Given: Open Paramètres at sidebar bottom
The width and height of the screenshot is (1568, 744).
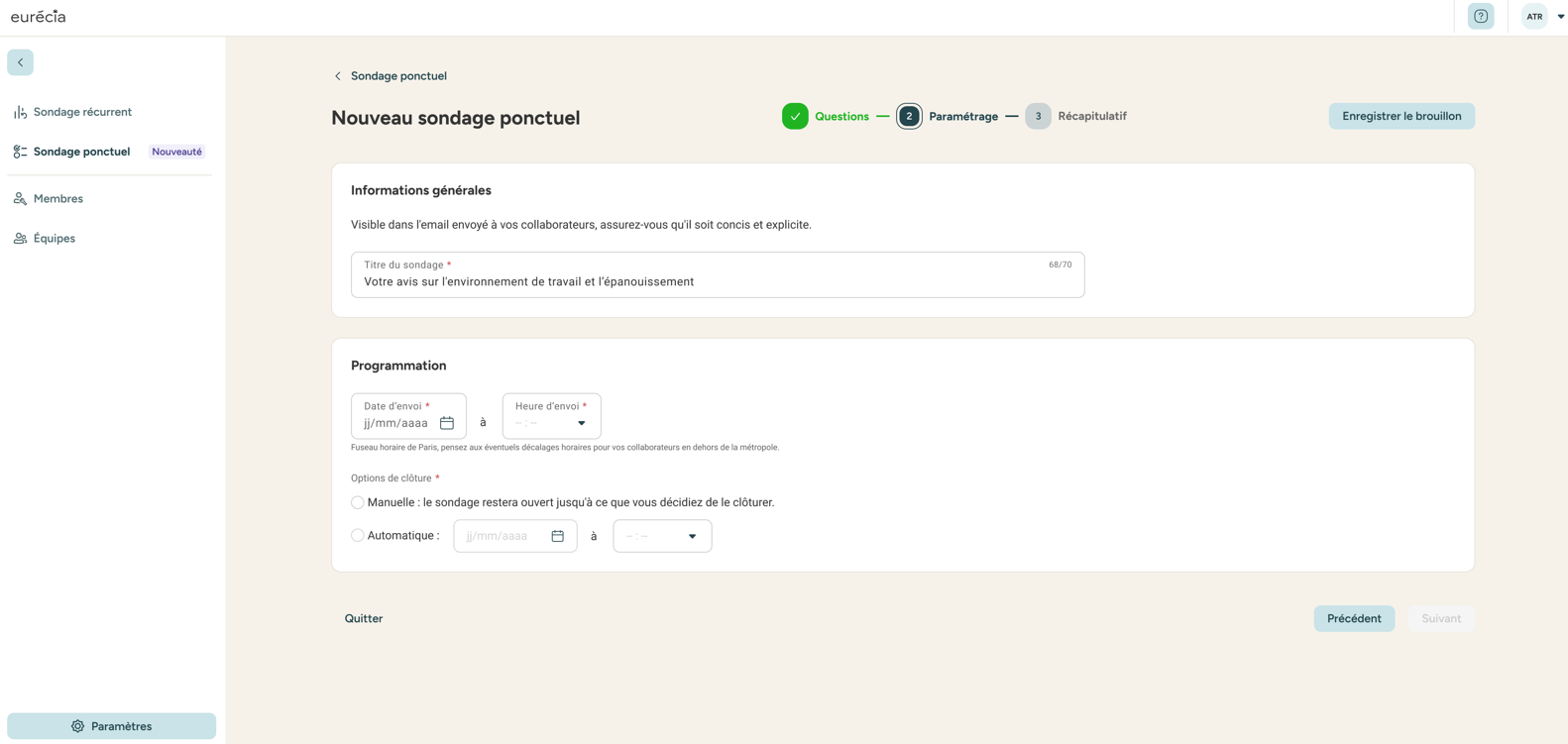Looking at the screenshot, I should pos(111,726).
